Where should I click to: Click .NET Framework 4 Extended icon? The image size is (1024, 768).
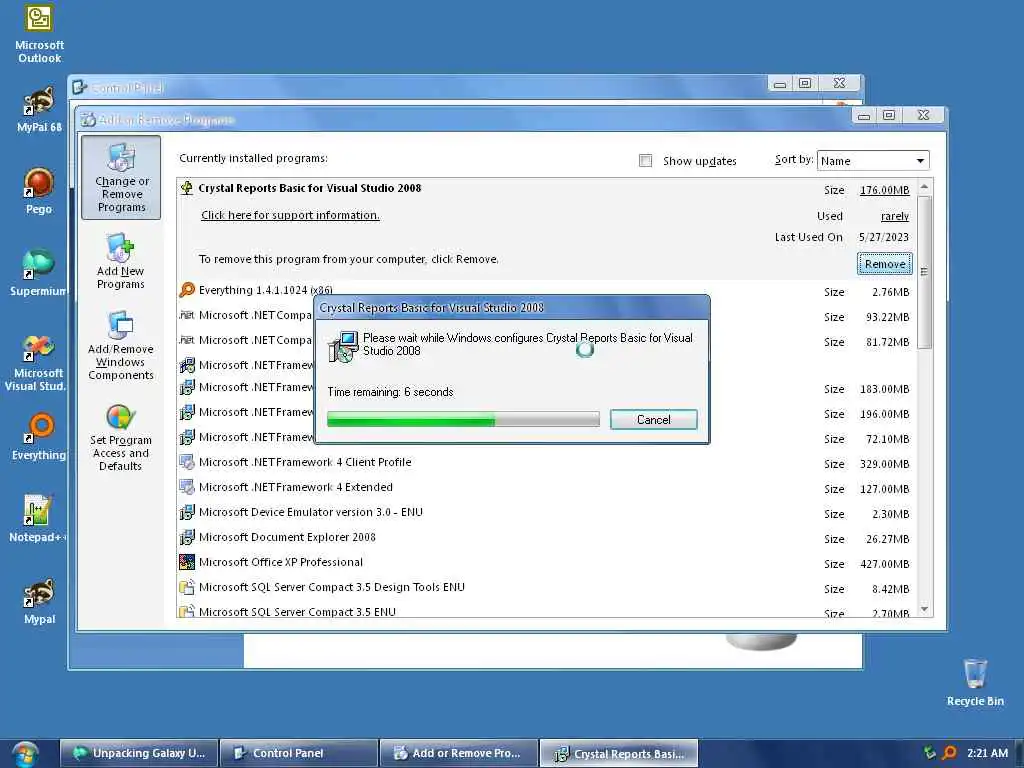click(187, 487)
